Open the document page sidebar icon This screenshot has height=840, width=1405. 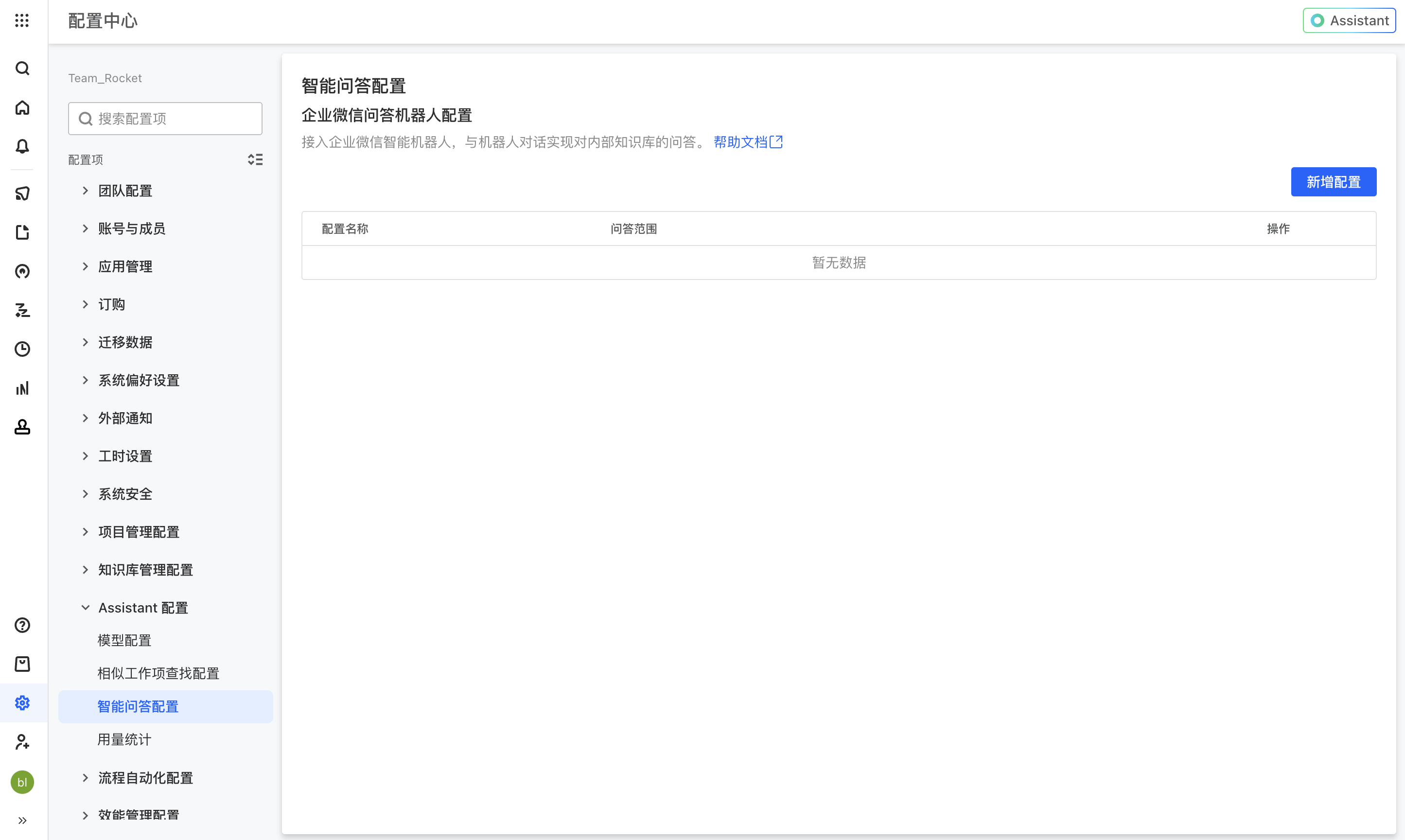[x=22, y=232]
